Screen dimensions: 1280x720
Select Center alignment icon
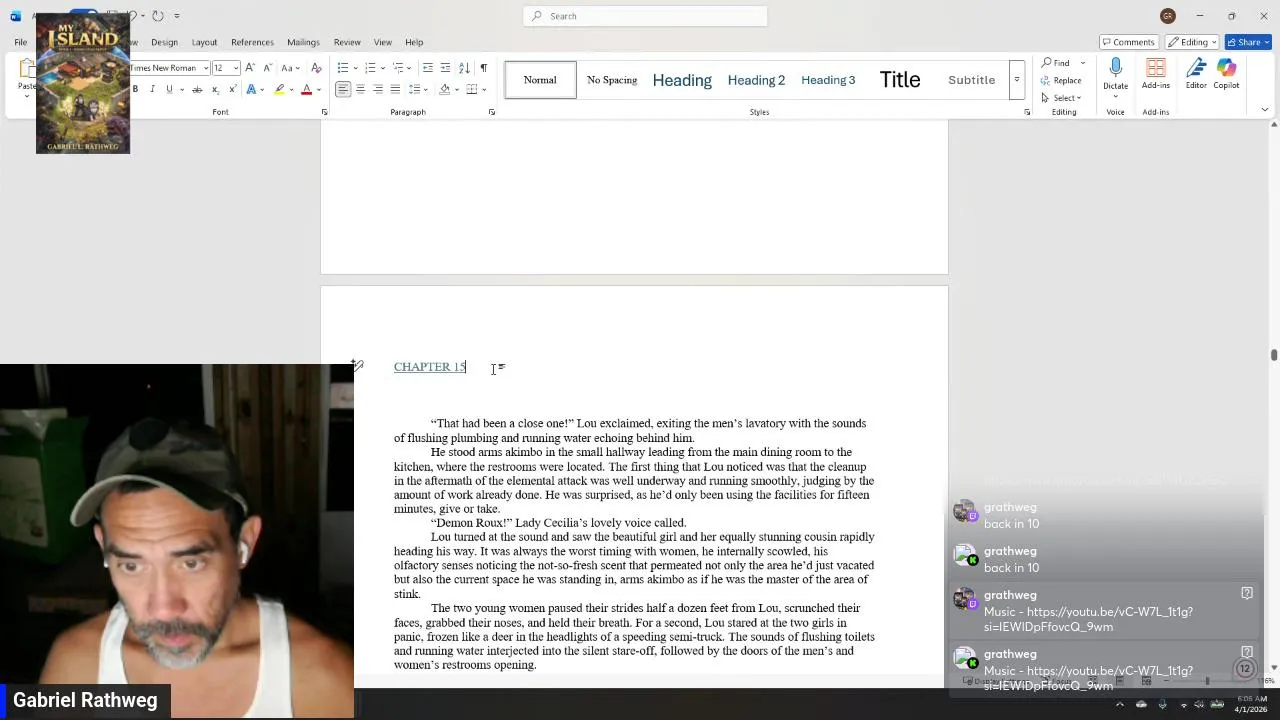tap(360, 90)
